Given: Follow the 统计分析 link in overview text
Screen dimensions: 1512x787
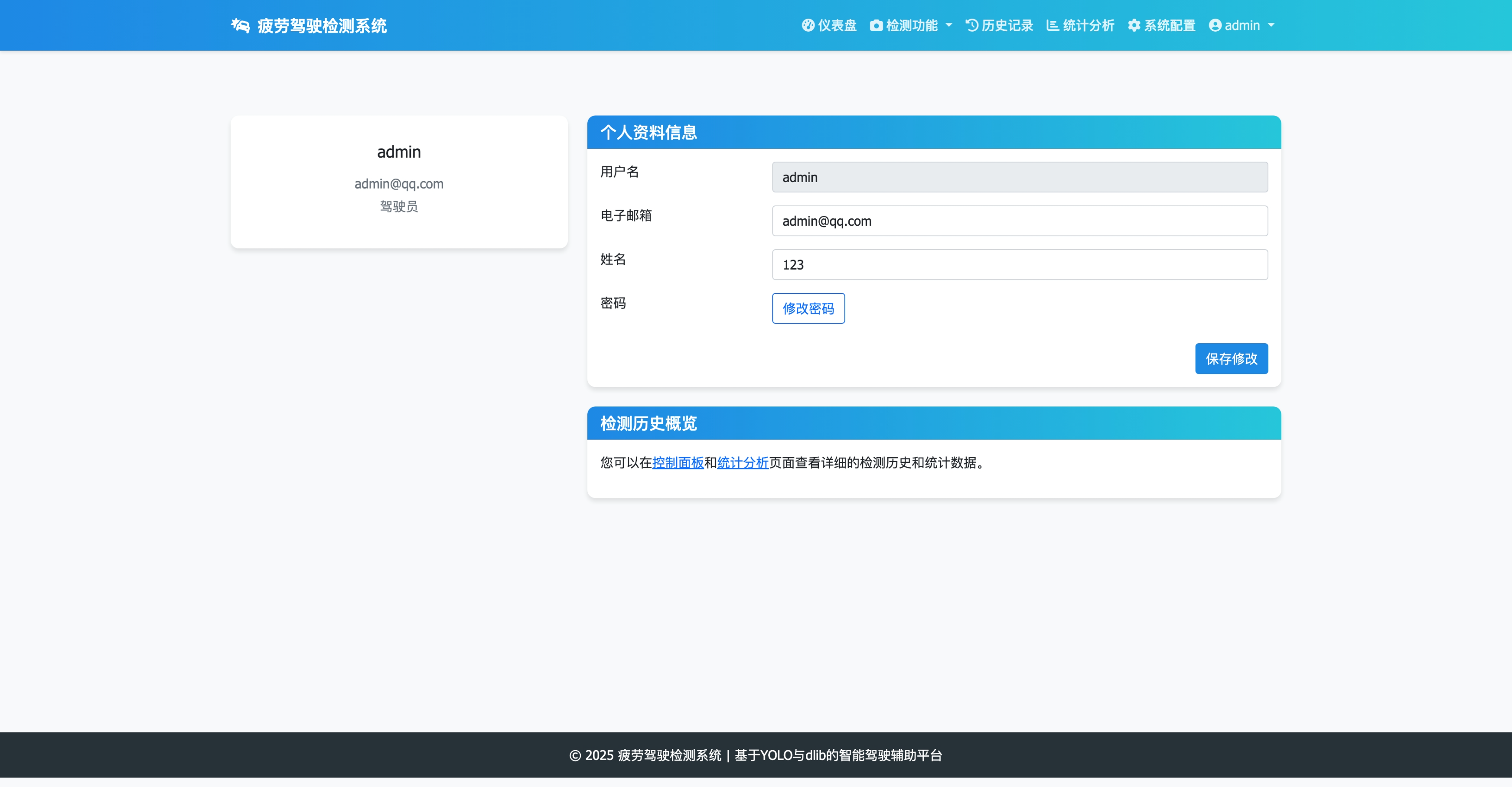Looking at the screenshot, I should pos(743,462).
